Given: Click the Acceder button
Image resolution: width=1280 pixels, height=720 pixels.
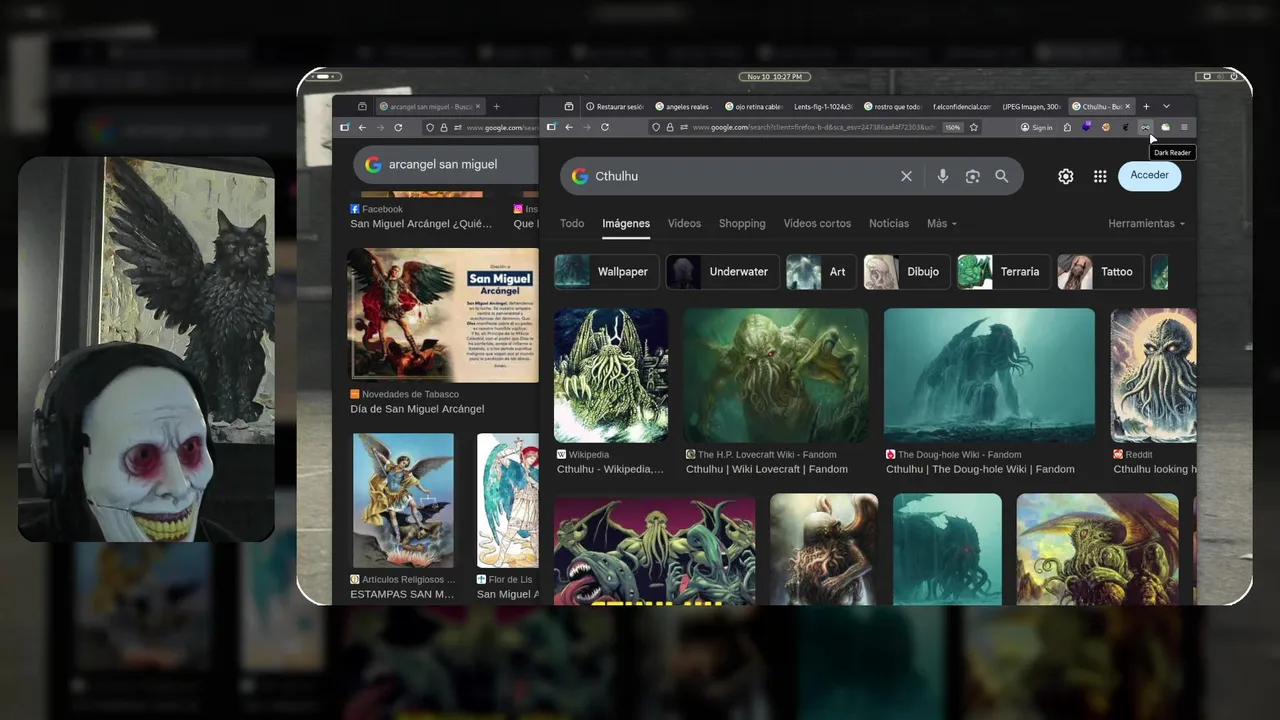Looking at the screenshot, I should 1149,175.
